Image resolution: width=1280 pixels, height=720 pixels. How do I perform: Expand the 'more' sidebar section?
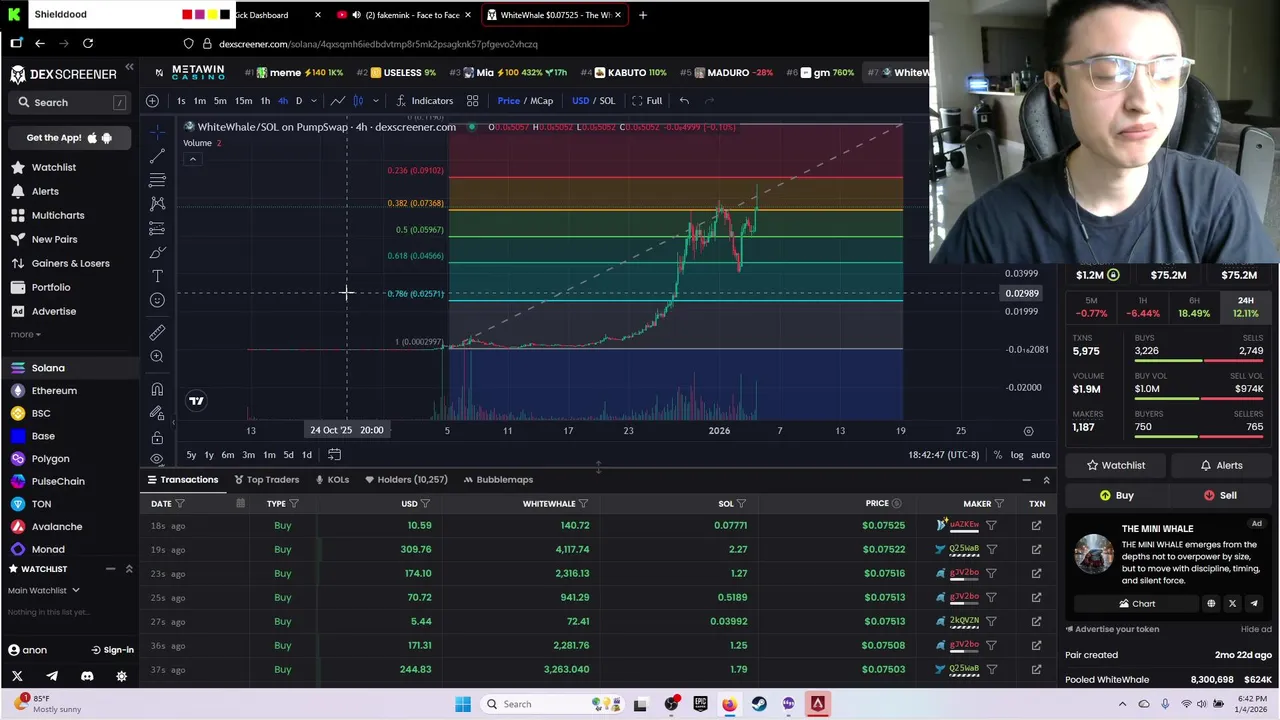[25, 334]
